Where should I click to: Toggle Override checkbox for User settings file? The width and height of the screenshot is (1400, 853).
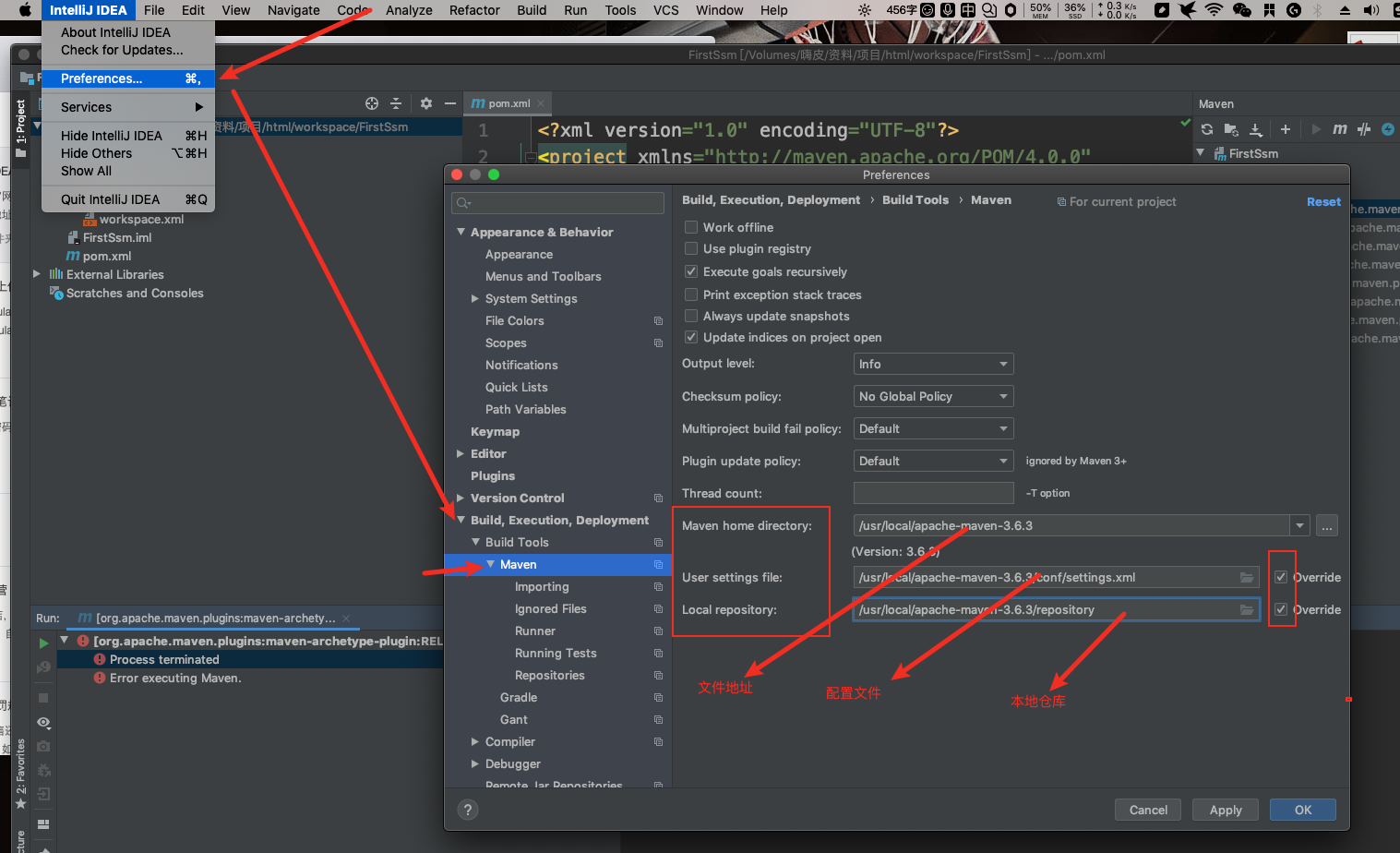pos(1281,577)
